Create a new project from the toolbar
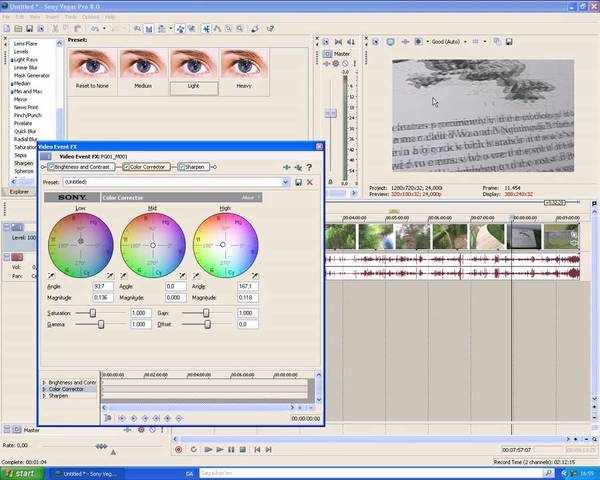600x480 pixels. [7, 29]
